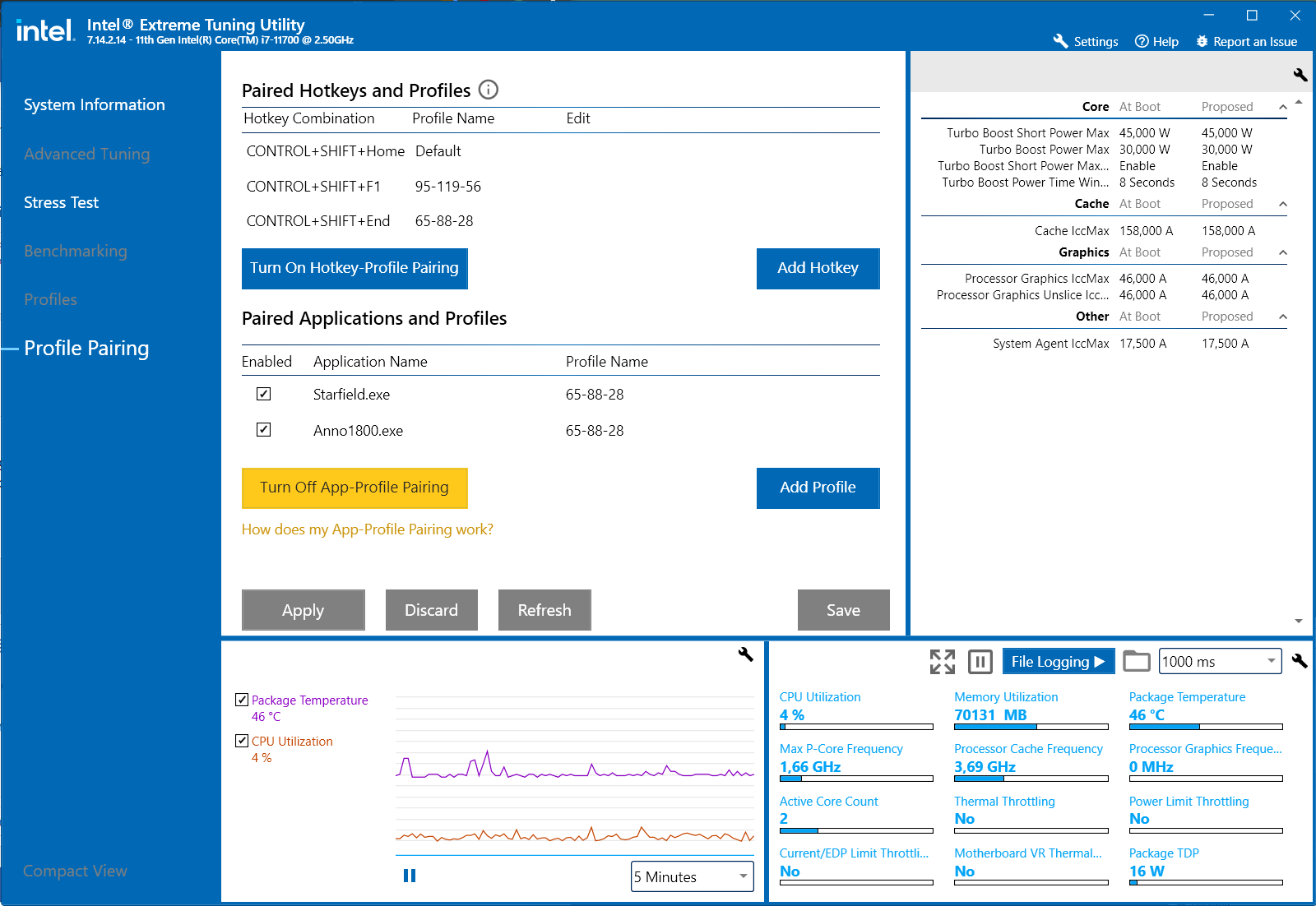Open Settings with the wrench icon
Screen dimensions: 1316x906
coord(1085,41)
